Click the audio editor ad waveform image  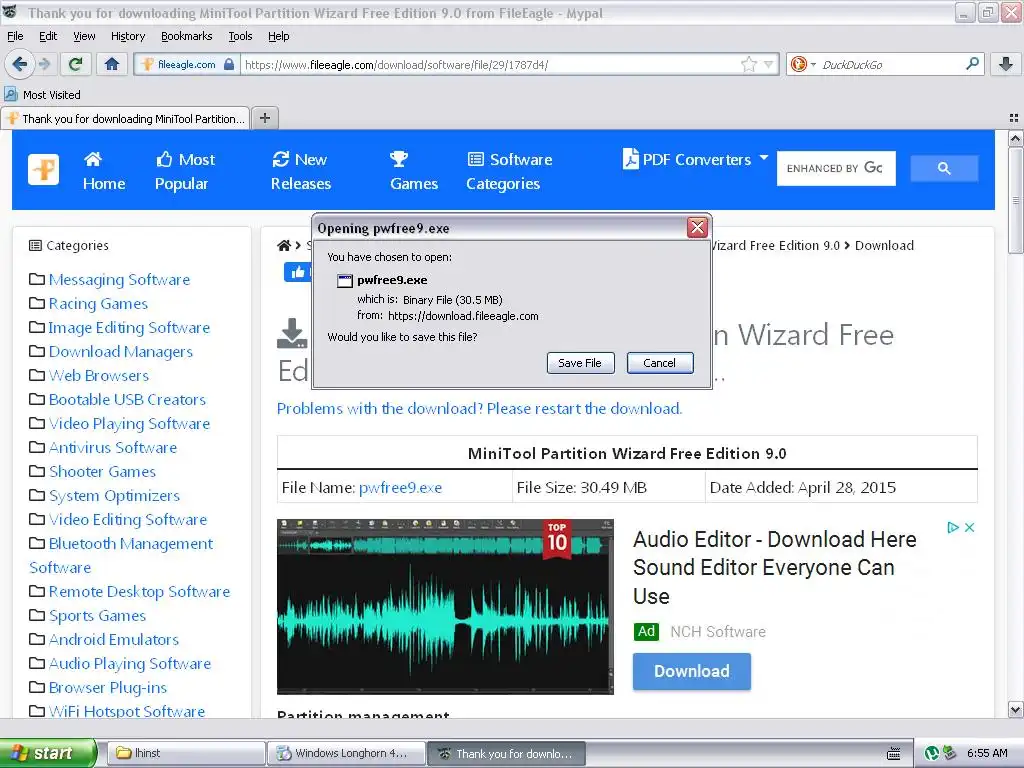445,607
